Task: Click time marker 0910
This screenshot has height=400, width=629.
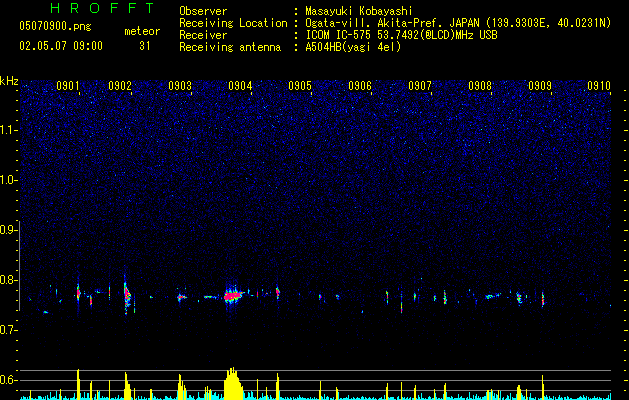Action: 599,86
